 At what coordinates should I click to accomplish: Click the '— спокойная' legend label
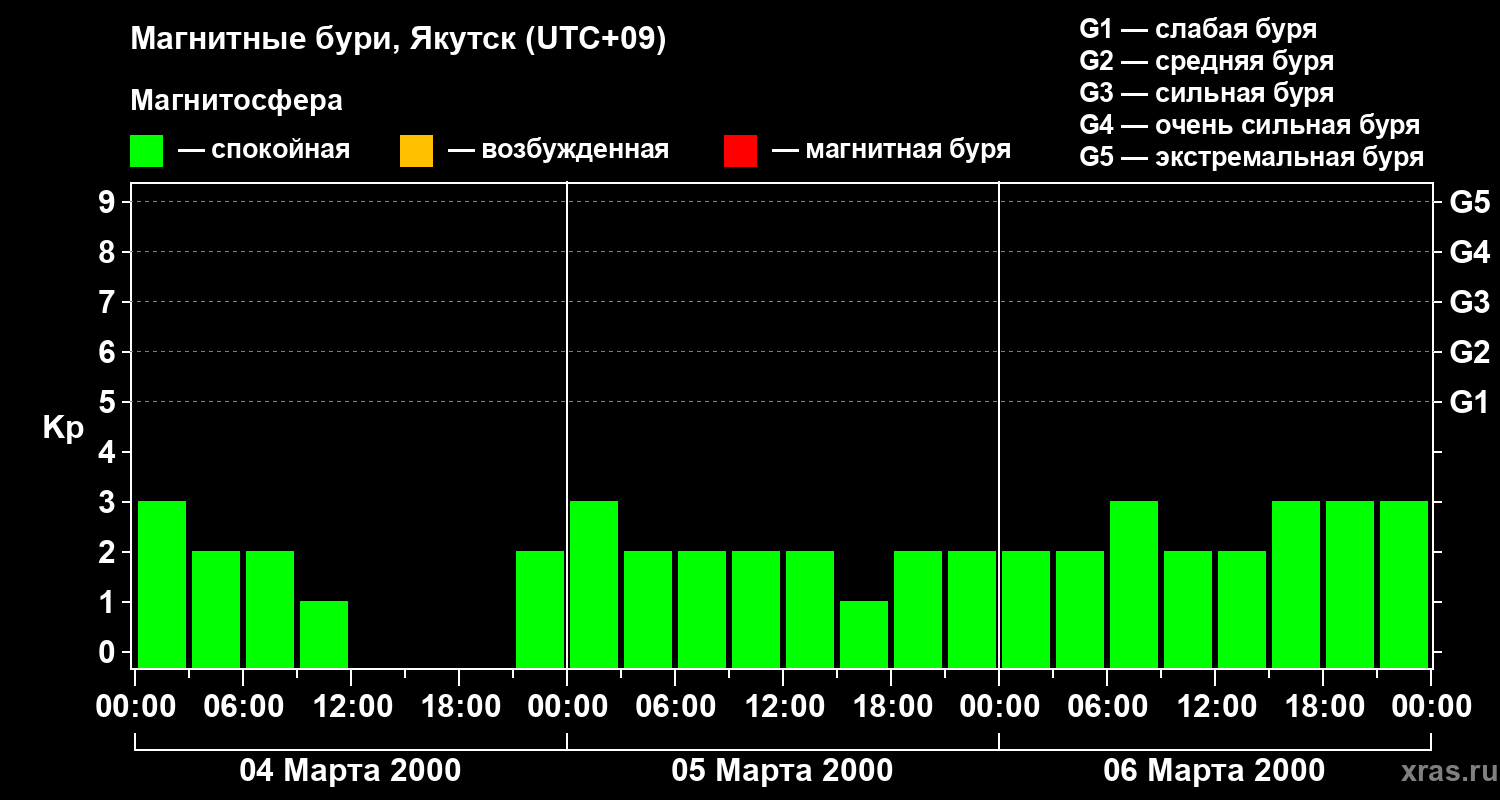(264, 150)
